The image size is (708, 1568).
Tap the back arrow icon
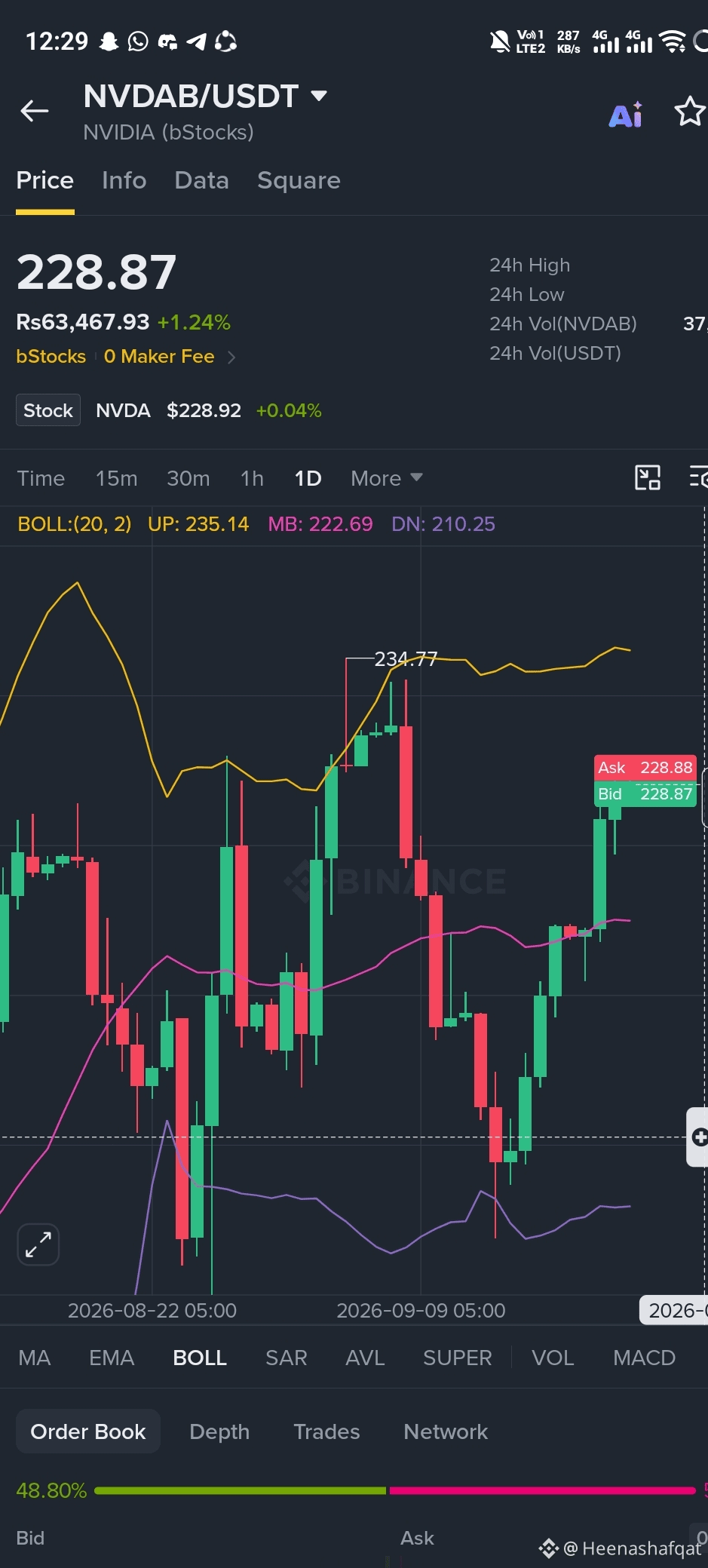pos(35,111)
